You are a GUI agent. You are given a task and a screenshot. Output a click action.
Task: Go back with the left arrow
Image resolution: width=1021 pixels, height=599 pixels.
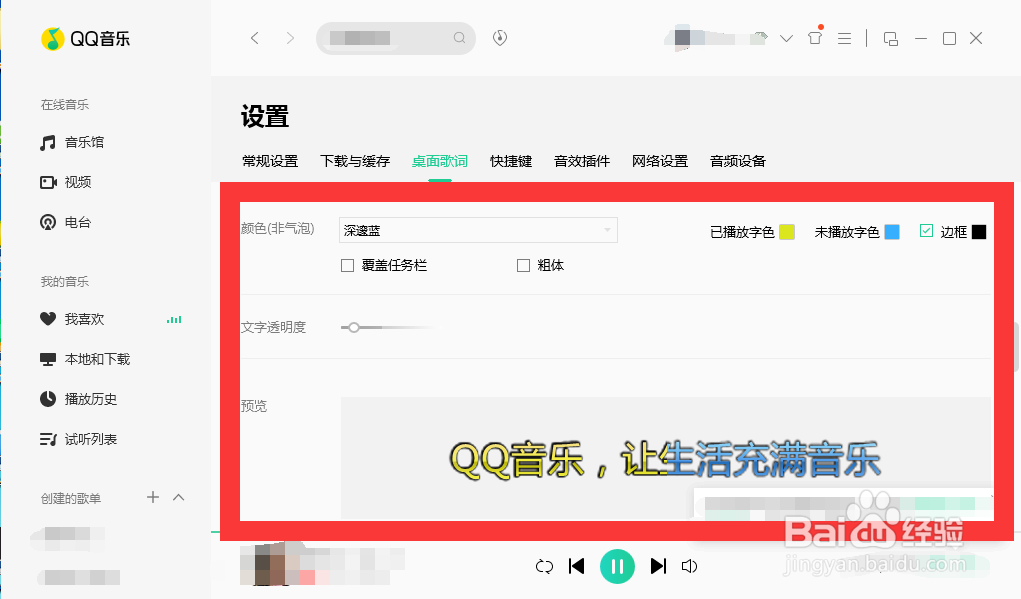pos(255,38)
